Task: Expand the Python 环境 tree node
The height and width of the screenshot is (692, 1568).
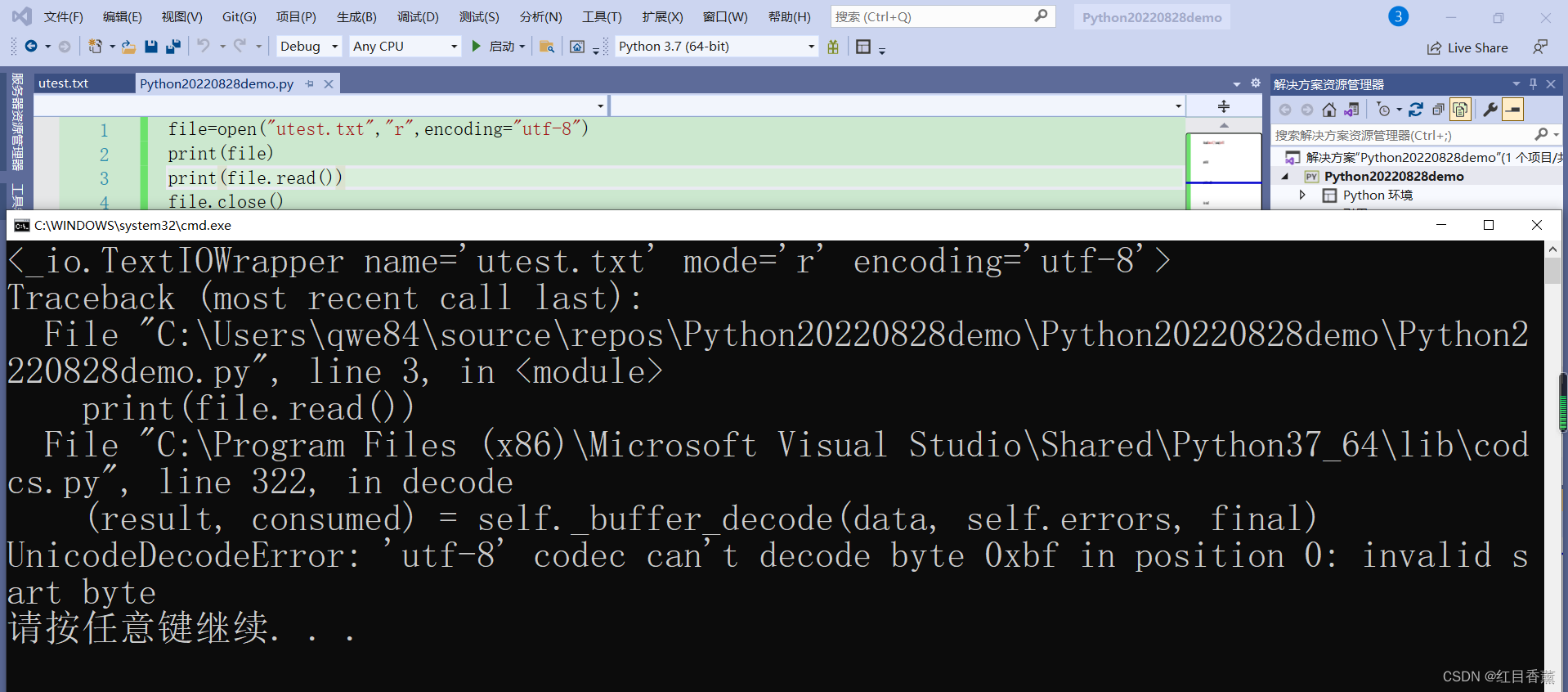Action: click(x=1303, y=195)
